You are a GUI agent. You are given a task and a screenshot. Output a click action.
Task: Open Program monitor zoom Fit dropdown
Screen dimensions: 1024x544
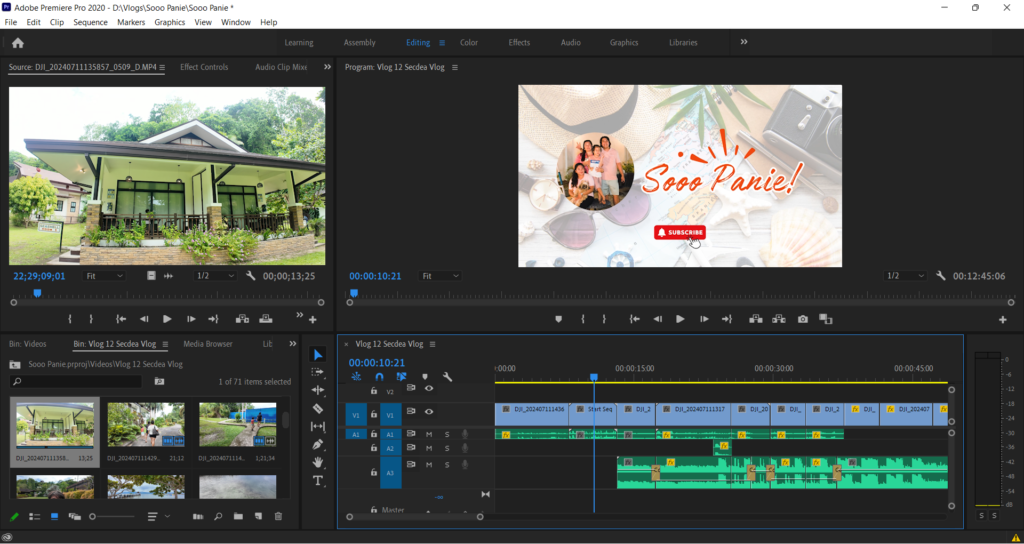(x=440, y=276)
